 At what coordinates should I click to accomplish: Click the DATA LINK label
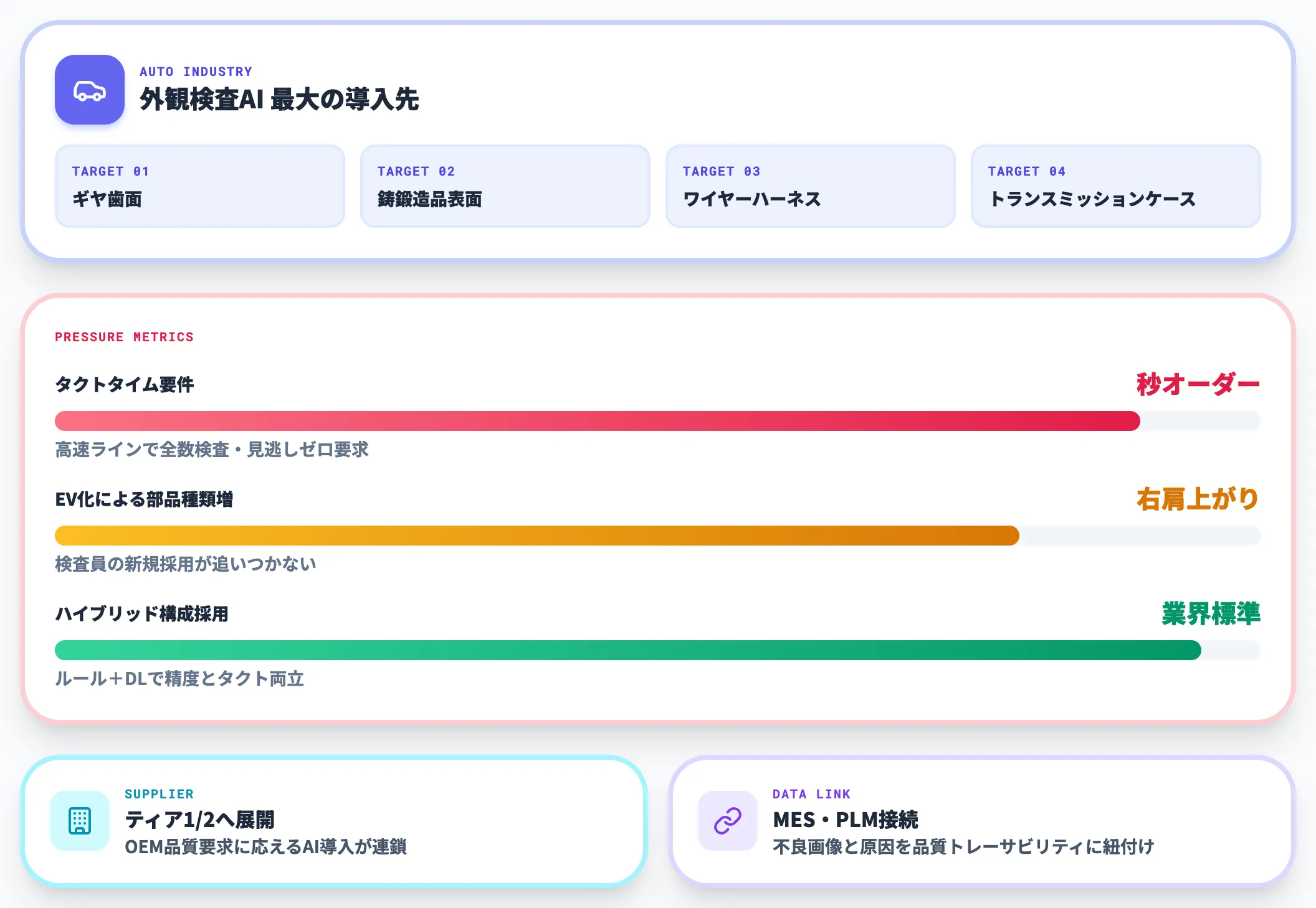coord(811,794)
